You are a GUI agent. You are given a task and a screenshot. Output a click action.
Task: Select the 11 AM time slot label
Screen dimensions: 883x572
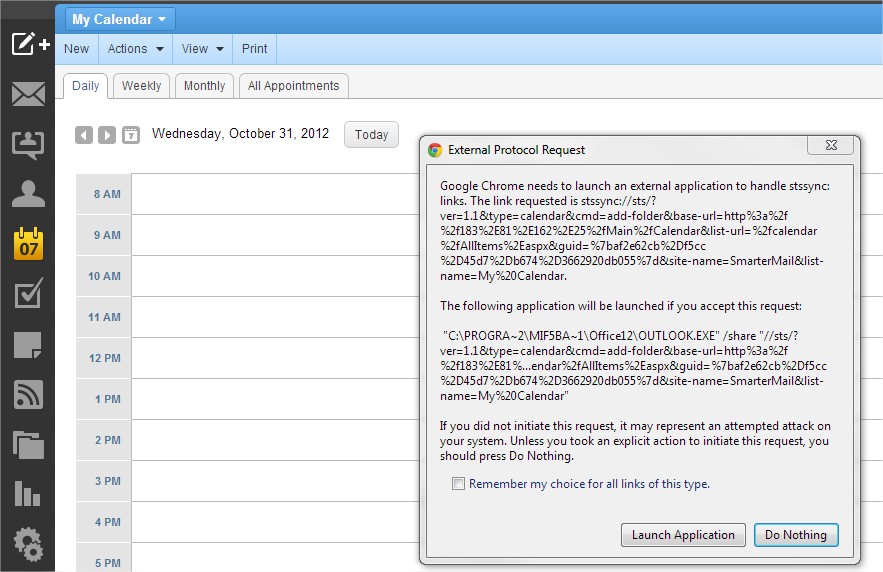click(x=104, y=318)
